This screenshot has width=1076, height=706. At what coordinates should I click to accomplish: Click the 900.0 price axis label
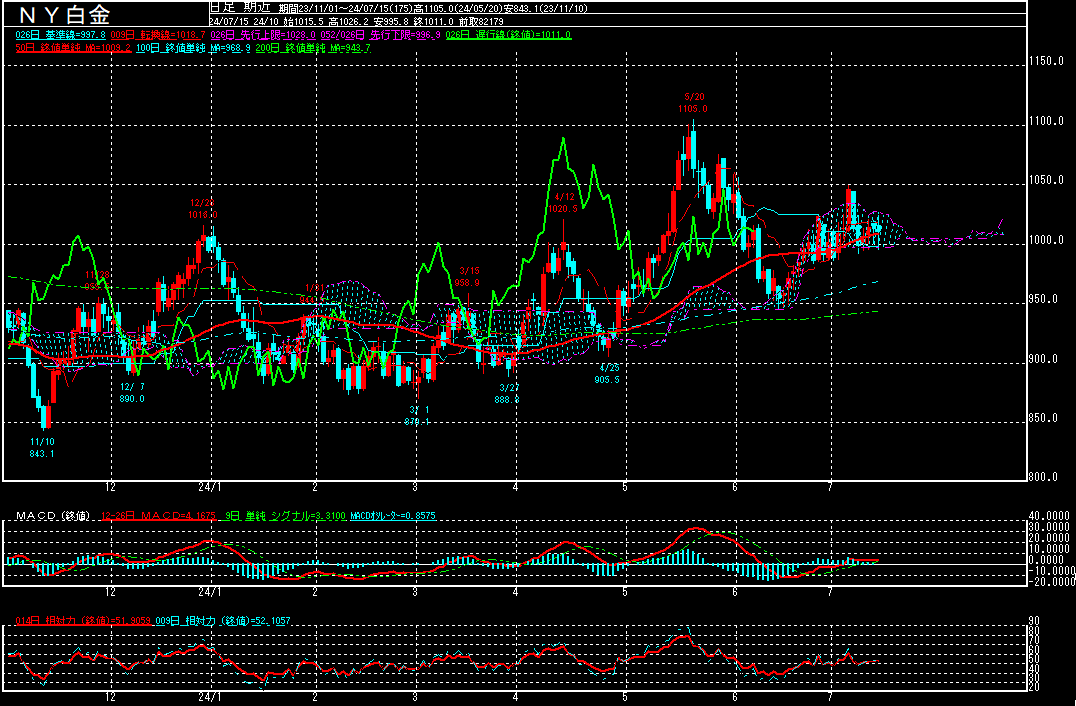(1044, 359)
